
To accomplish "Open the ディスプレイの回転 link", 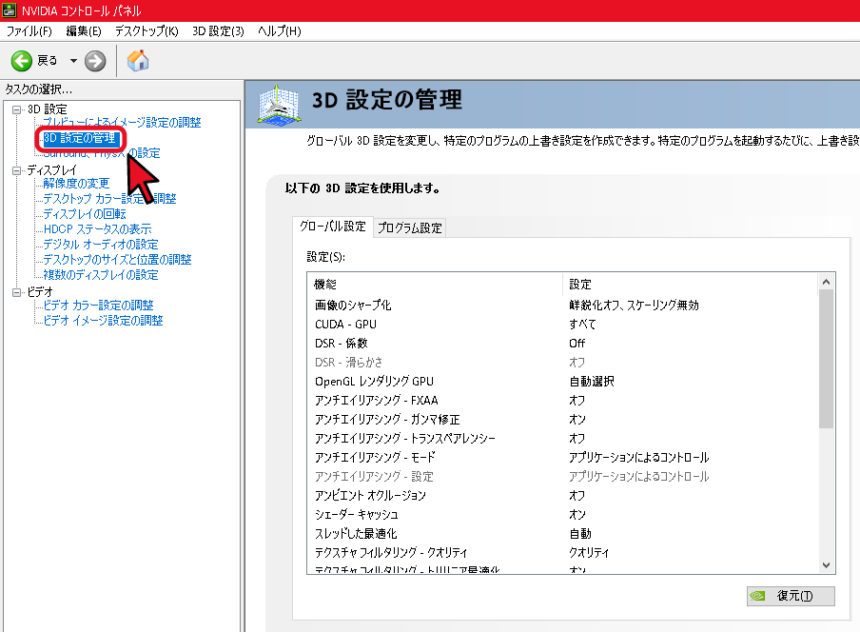I will click(x=84, y=214).
